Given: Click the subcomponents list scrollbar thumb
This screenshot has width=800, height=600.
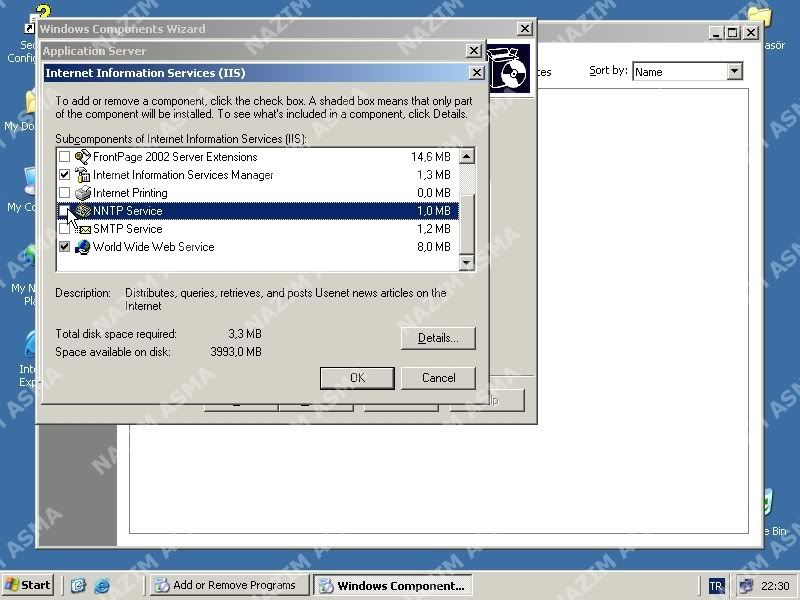Looking at the screenshot, I should 466,224.
